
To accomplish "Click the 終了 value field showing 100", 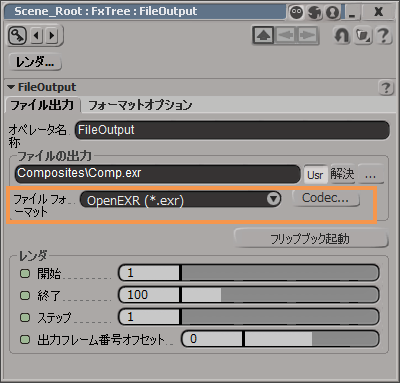I will pyautogui.click(x=149, y=295).
